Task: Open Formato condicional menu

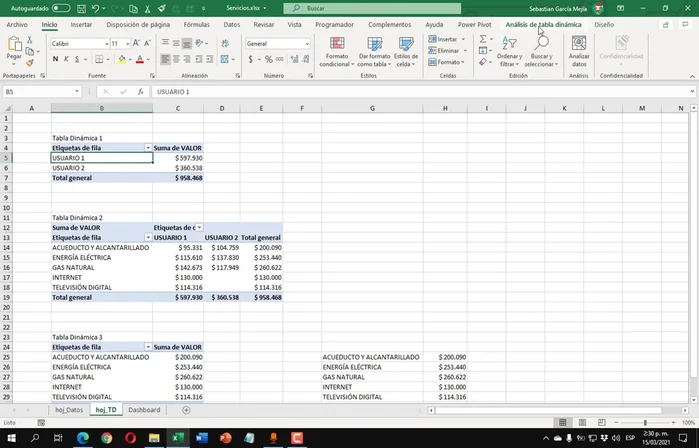Action: [337, 52]
